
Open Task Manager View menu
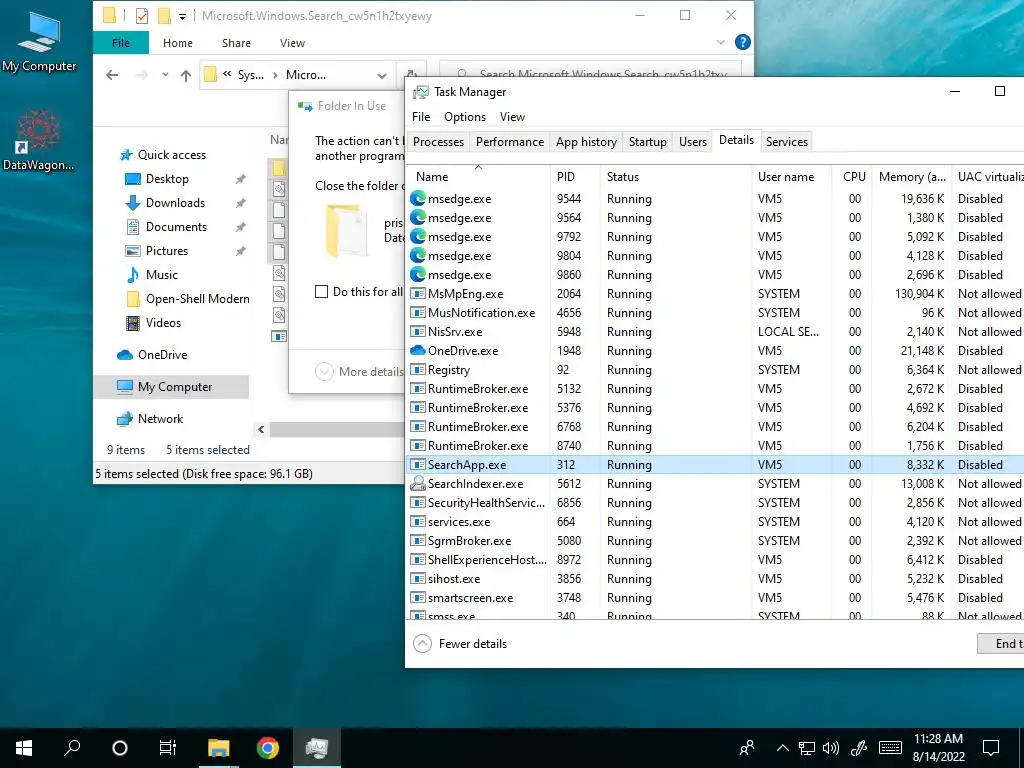[513, 117]
